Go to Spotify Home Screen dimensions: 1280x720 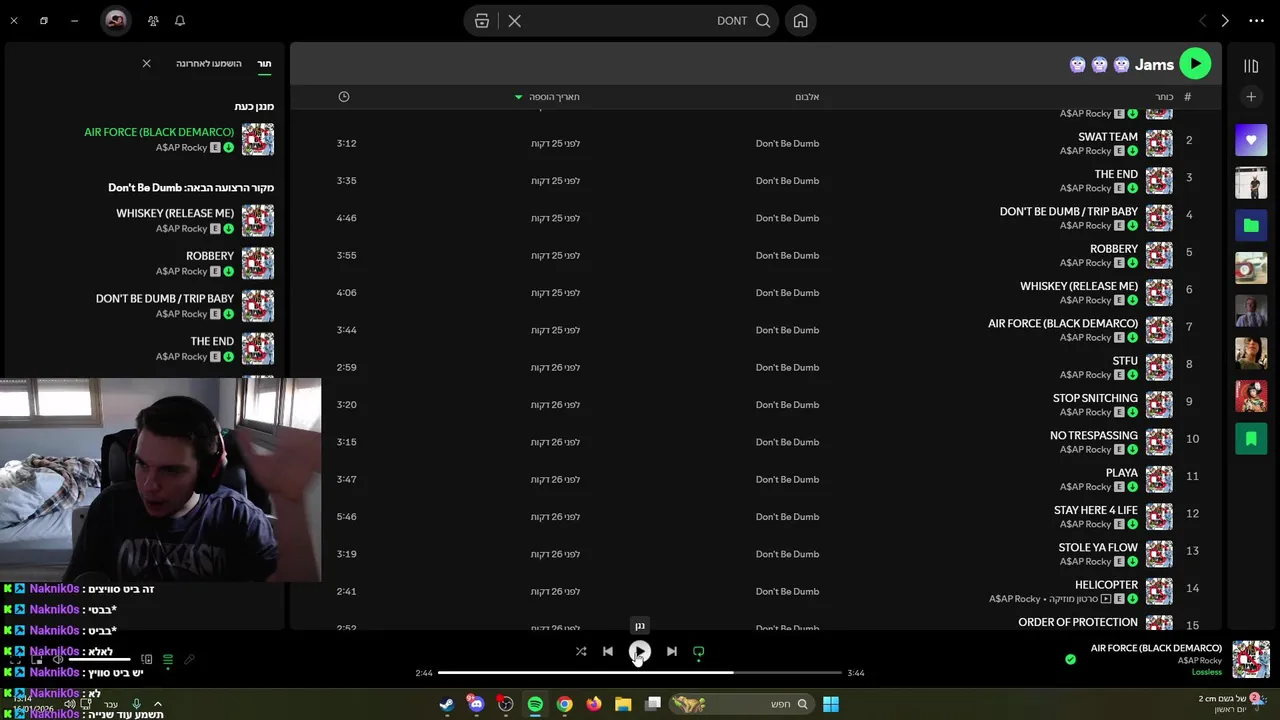(x=800, y=21)
